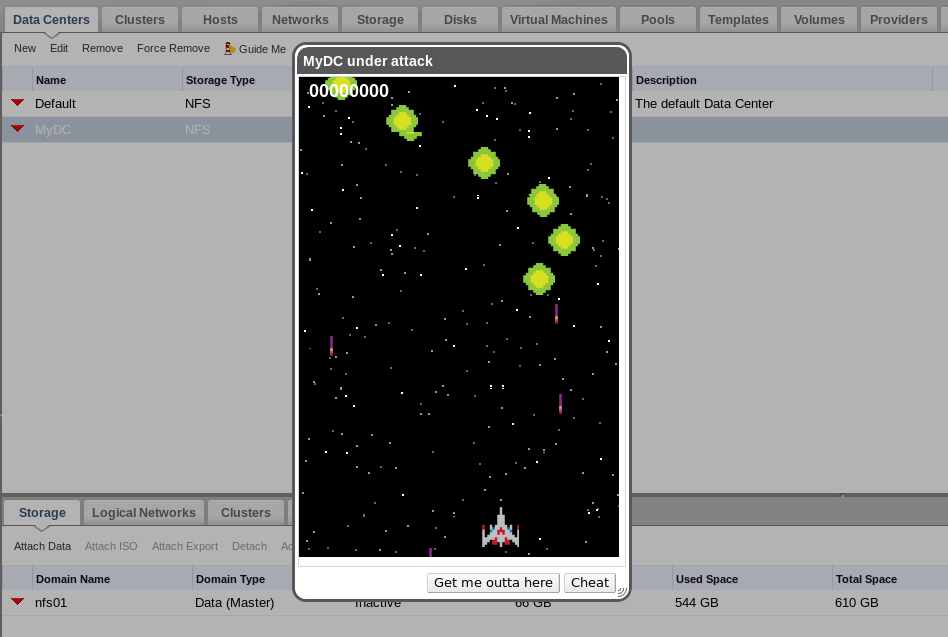
Task: Click the player spaceship in the game
Action: (x=500, y=529)
